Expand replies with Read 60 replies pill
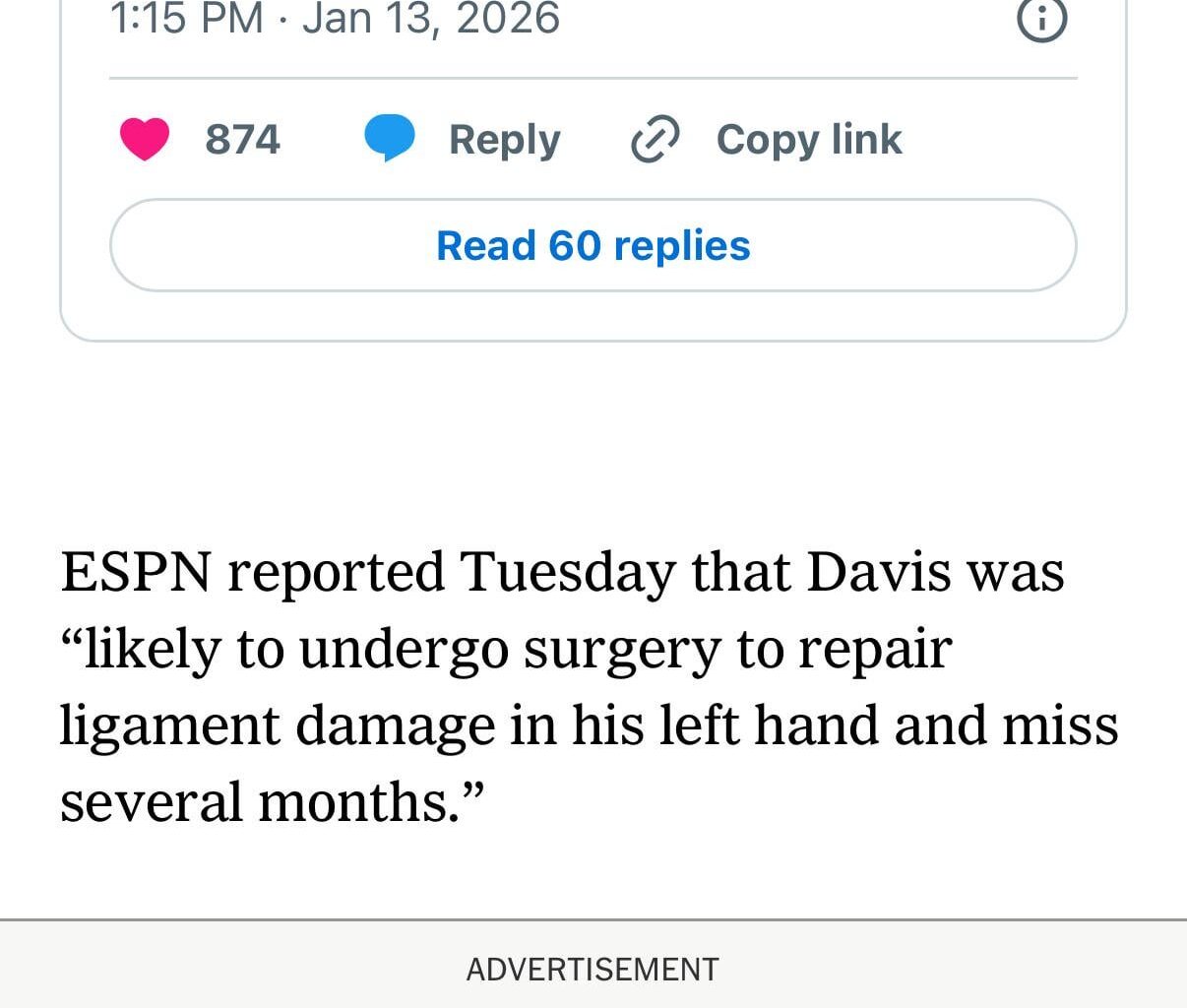1187x1008 pixels. tap(593, 245)
